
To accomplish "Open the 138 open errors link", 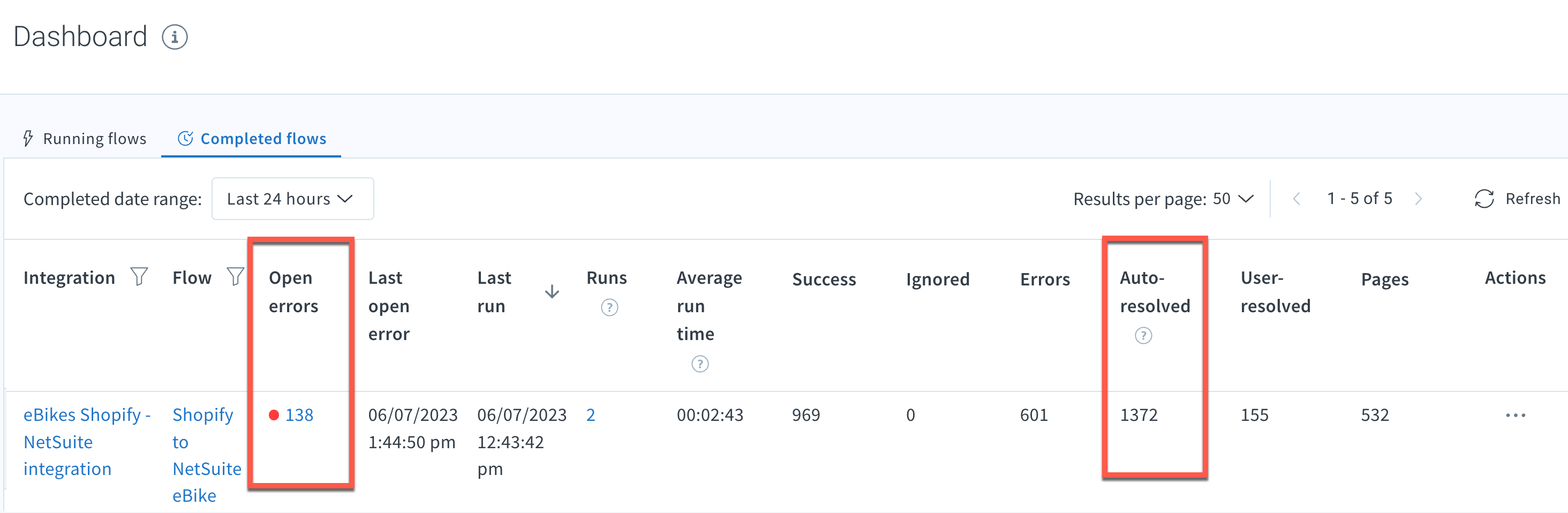I will point(300,414).
